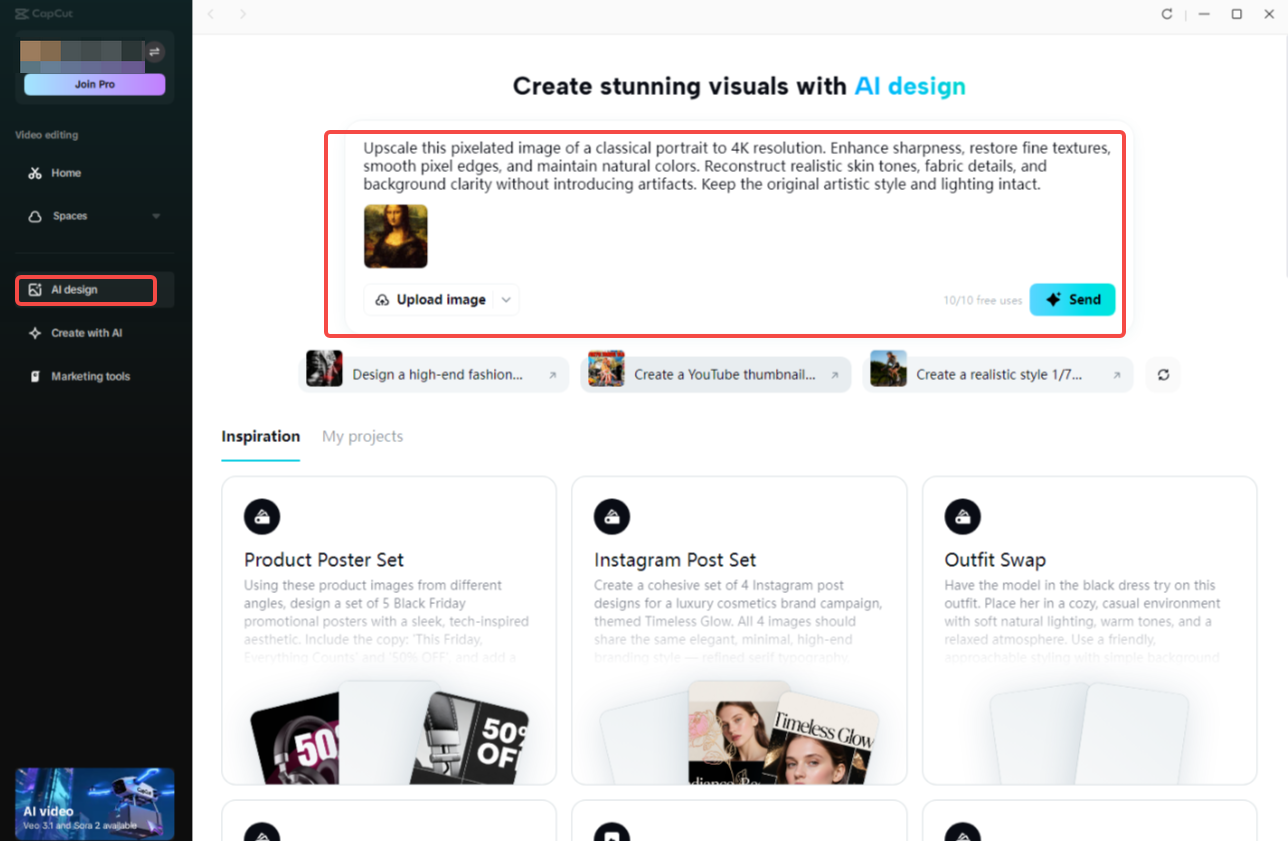Switch to the Inspiration tab
1288x841 pixels.
pos(261,436)
